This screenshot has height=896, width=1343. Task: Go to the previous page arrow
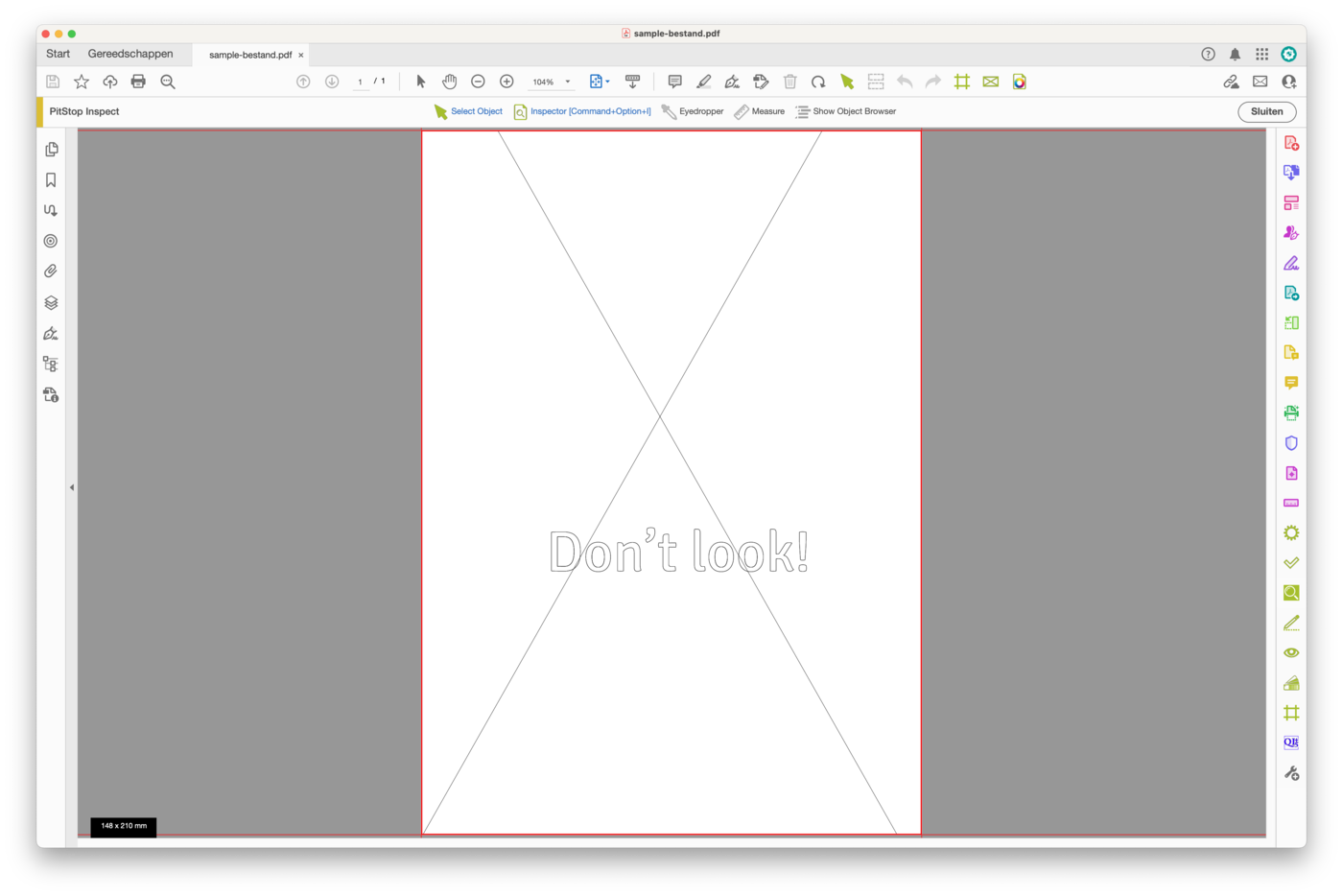point(303,83)
